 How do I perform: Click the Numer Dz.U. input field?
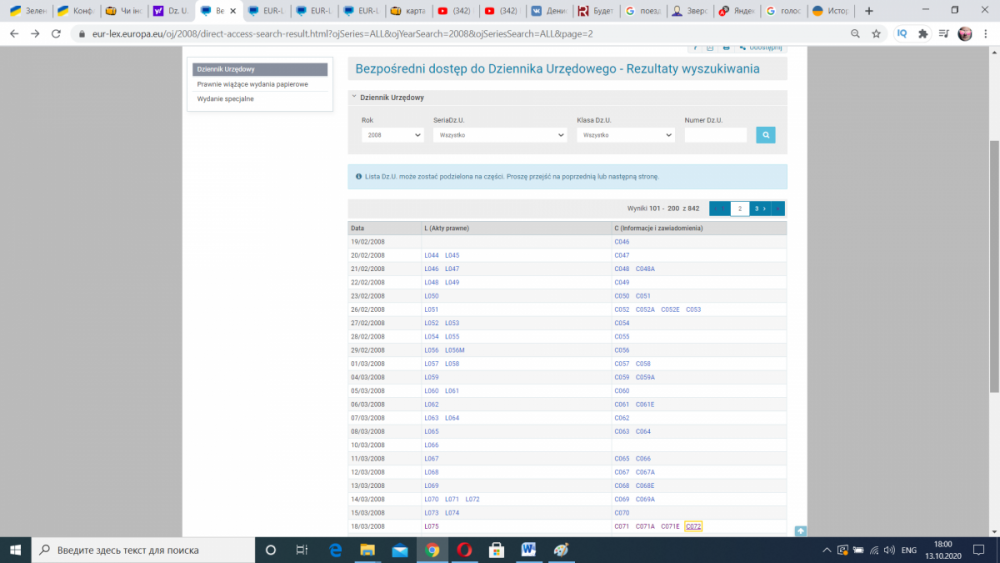[x=715, y=135]
